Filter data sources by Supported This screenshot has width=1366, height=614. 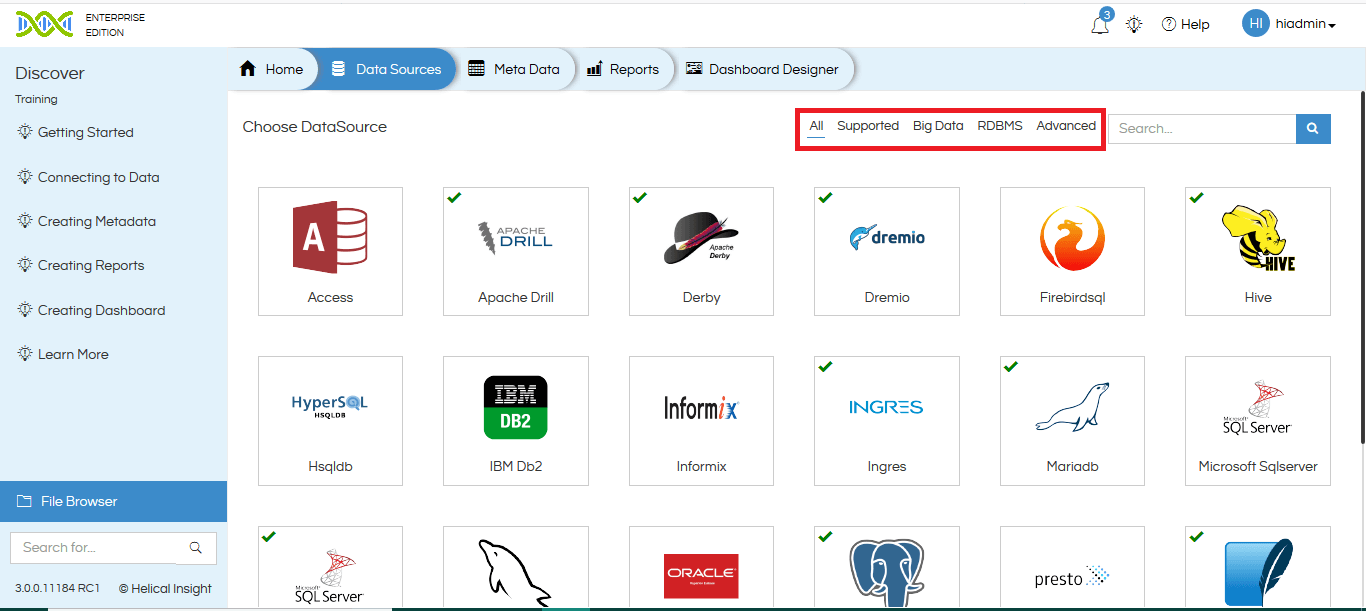[868, 126]
